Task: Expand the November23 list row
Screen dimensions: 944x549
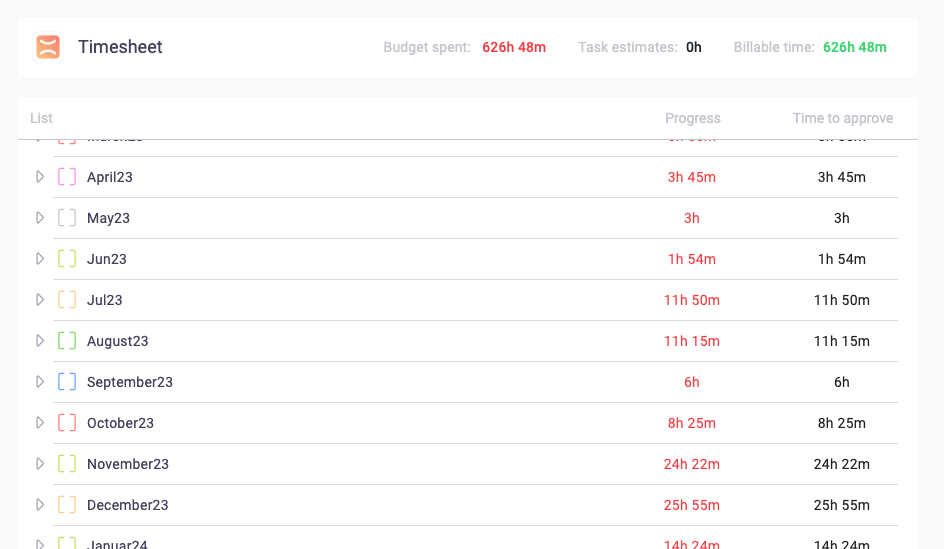Action: click(40, 464)
